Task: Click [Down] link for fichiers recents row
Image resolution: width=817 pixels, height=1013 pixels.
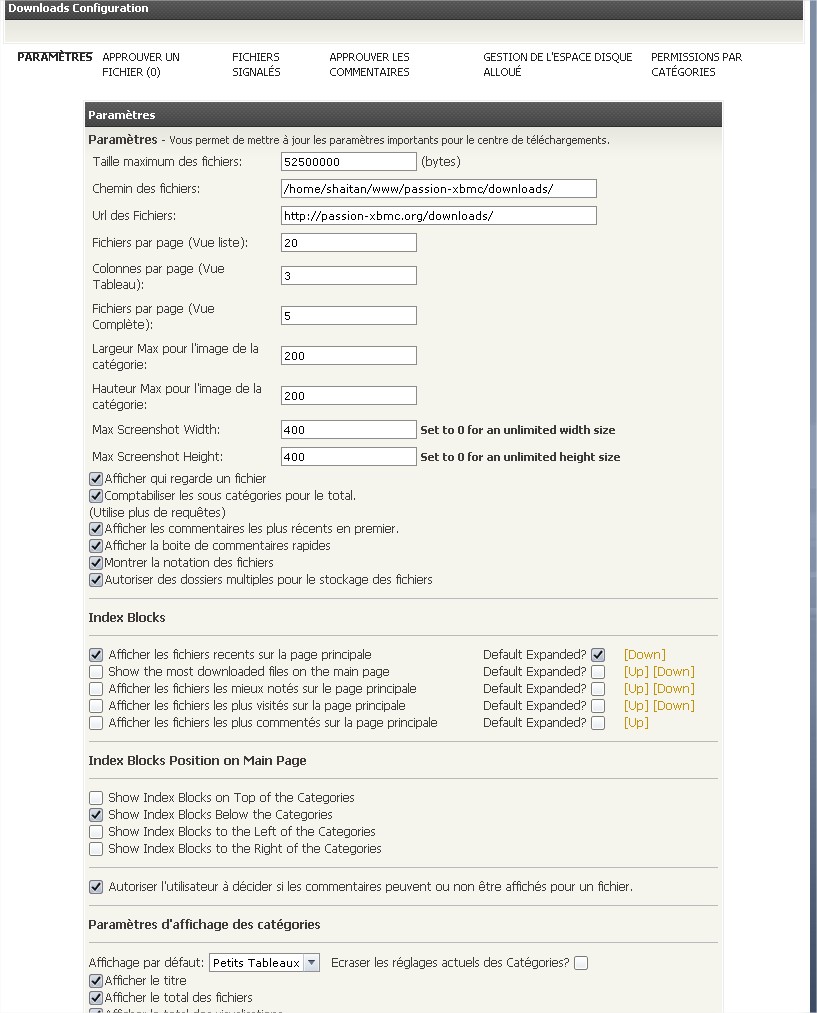Action: 645,654
